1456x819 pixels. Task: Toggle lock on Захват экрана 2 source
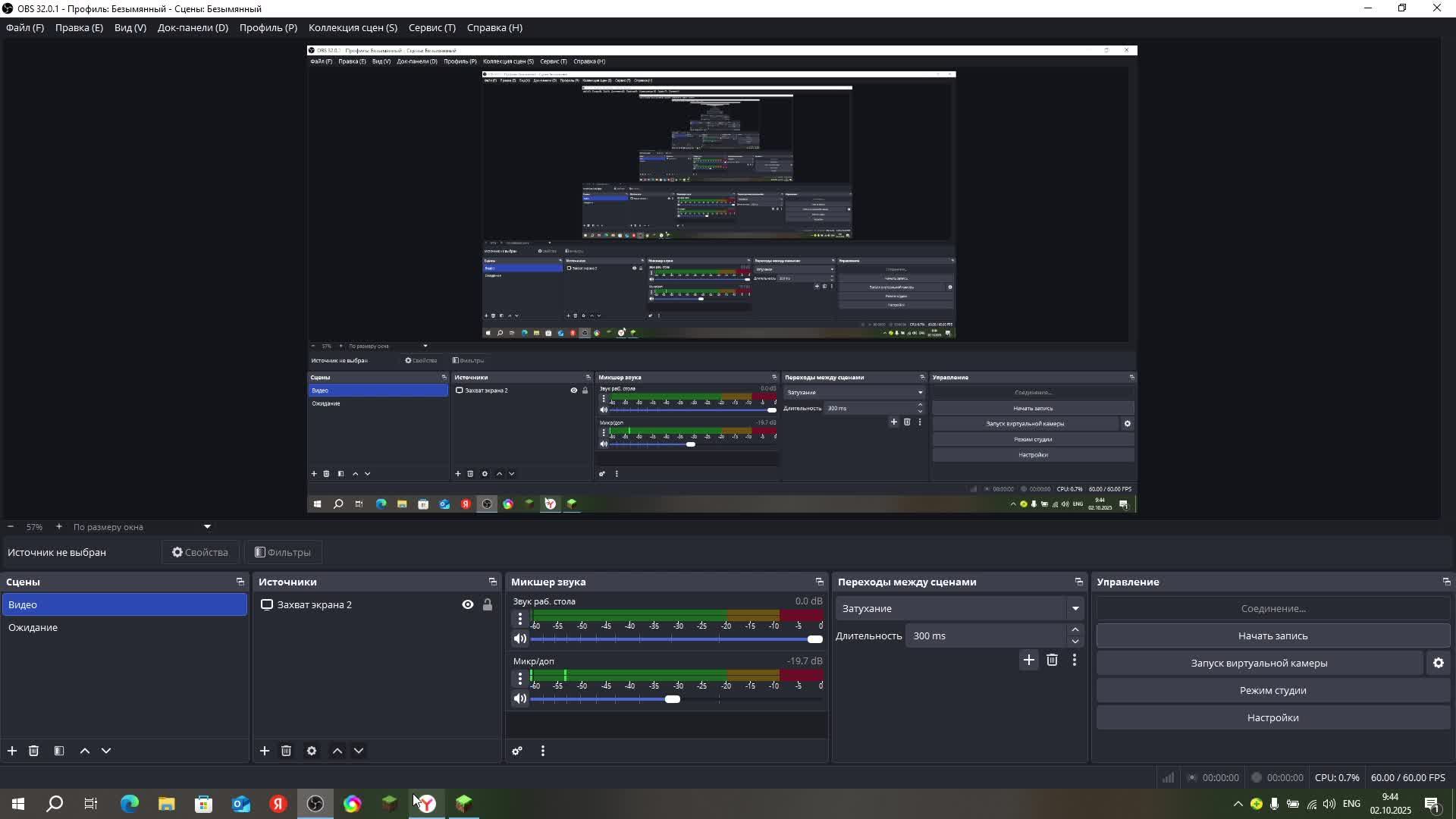(488, 604)
